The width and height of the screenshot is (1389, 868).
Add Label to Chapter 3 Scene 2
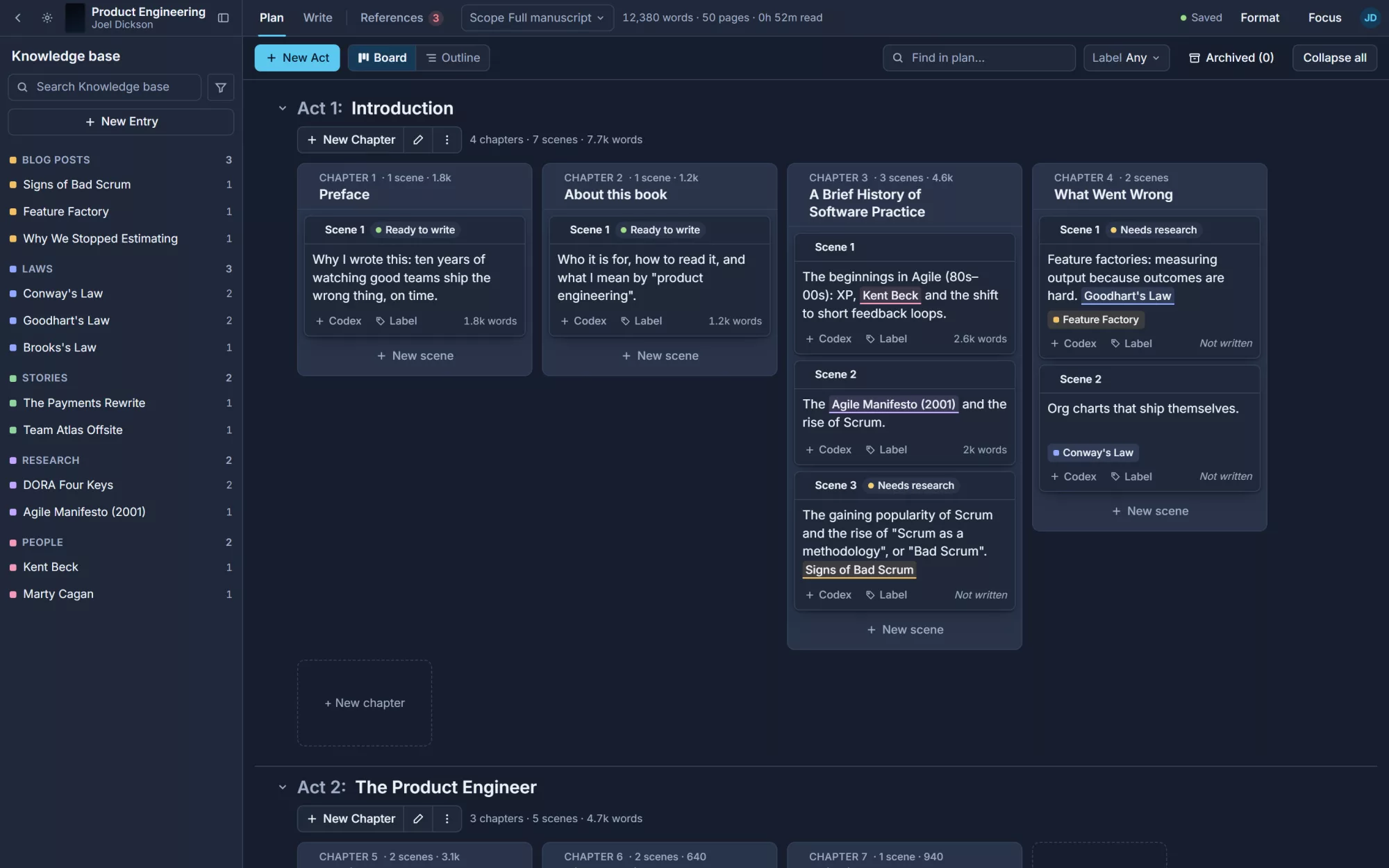click(886, 450)
